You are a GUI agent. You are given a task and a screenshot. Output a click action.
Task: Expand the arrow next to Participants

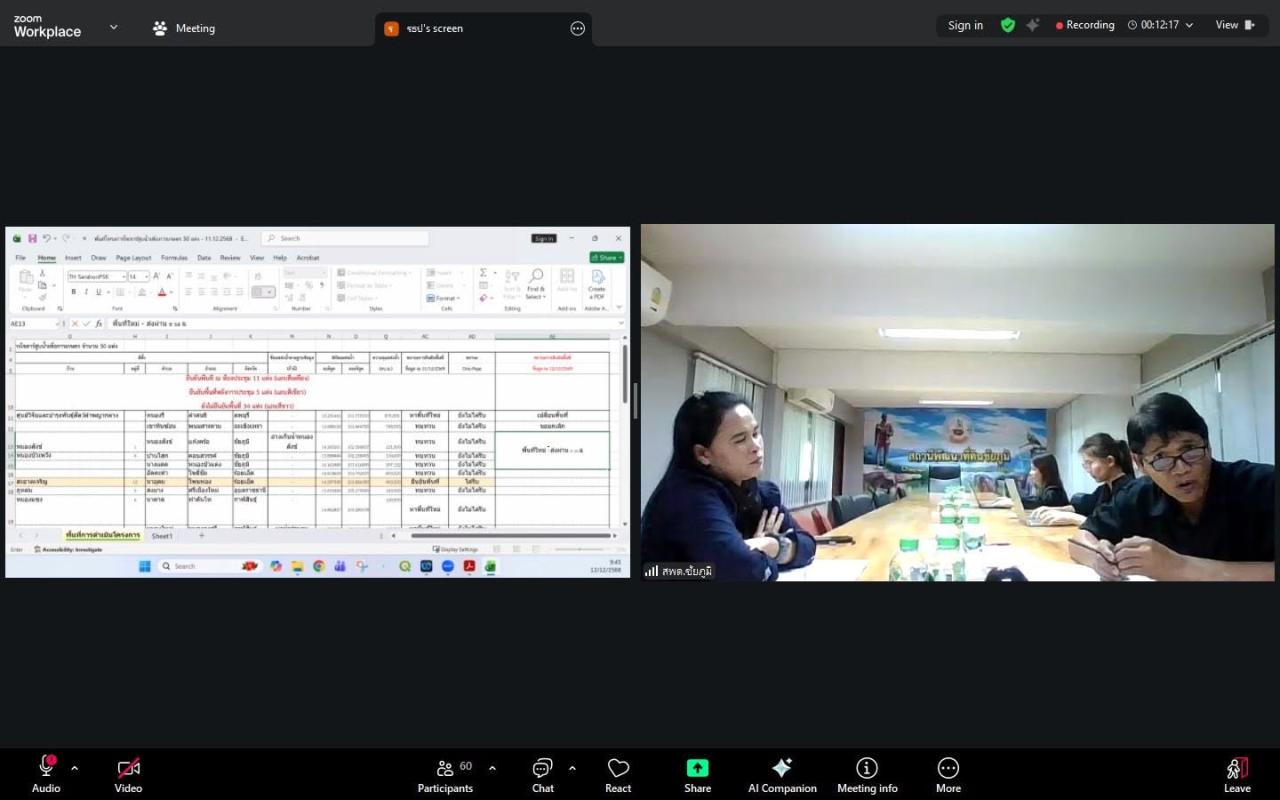coord(492,768)
